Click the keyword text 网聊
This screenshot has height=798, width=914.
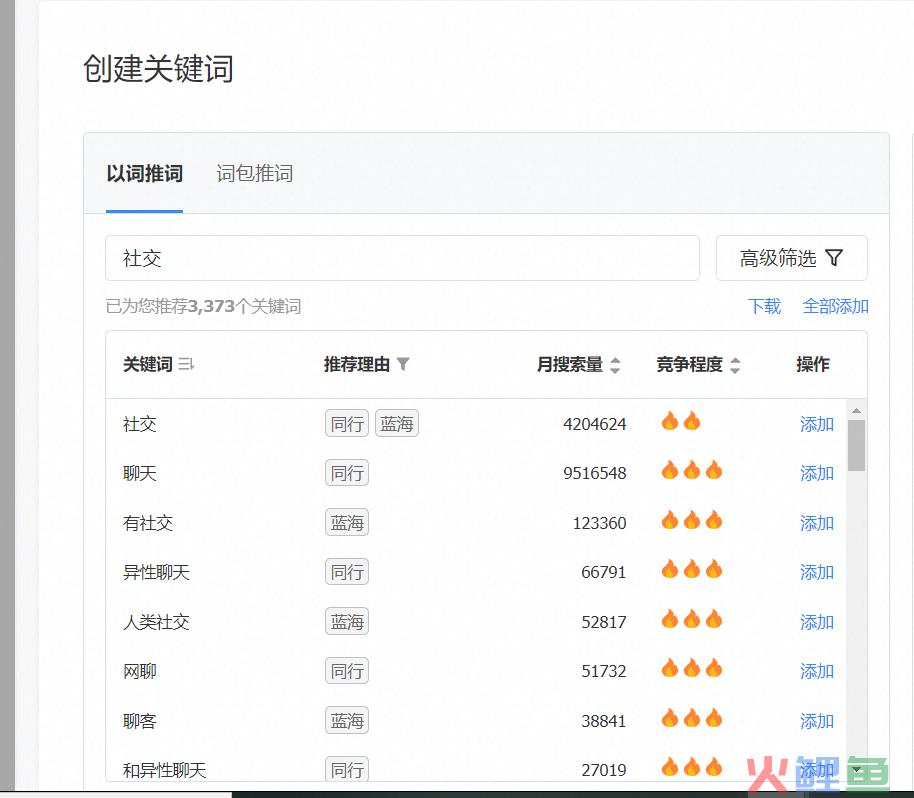click(x=140, y=671)
